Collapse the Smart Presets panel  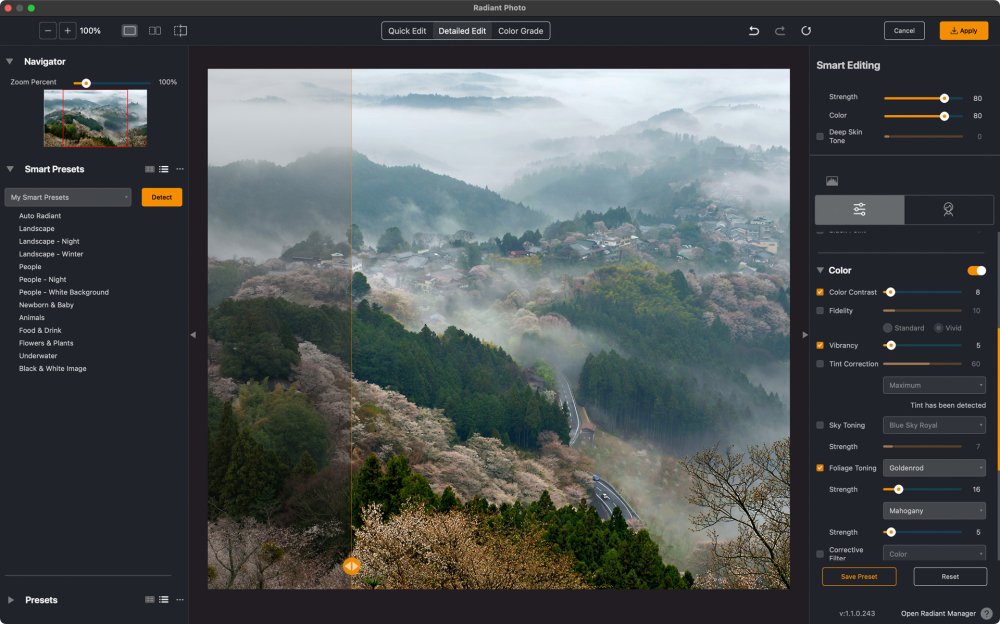(x=10, y=169)
